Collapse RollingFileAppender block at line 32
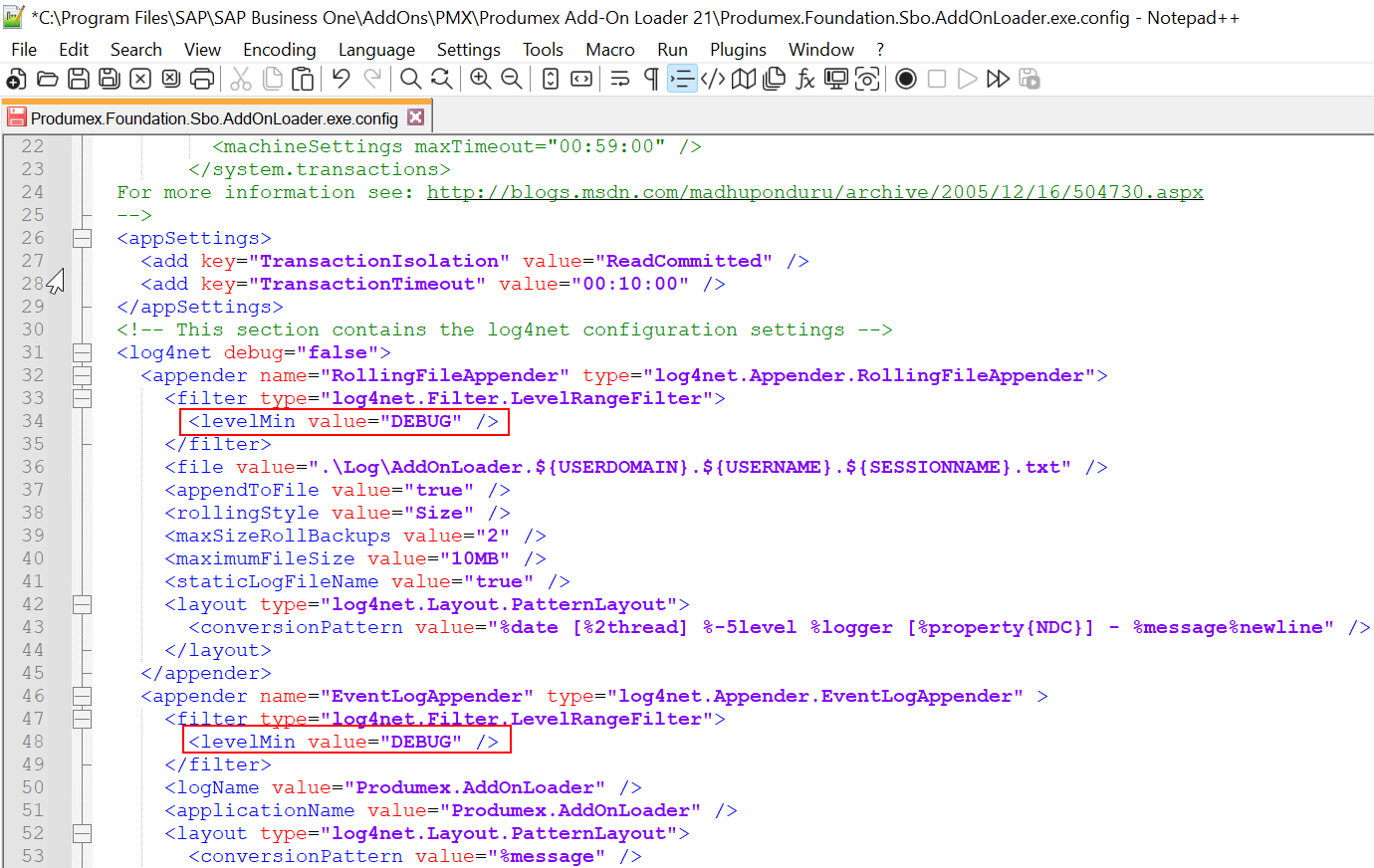The width and height of the screenshot is (1374, 868). pos(82,375)
